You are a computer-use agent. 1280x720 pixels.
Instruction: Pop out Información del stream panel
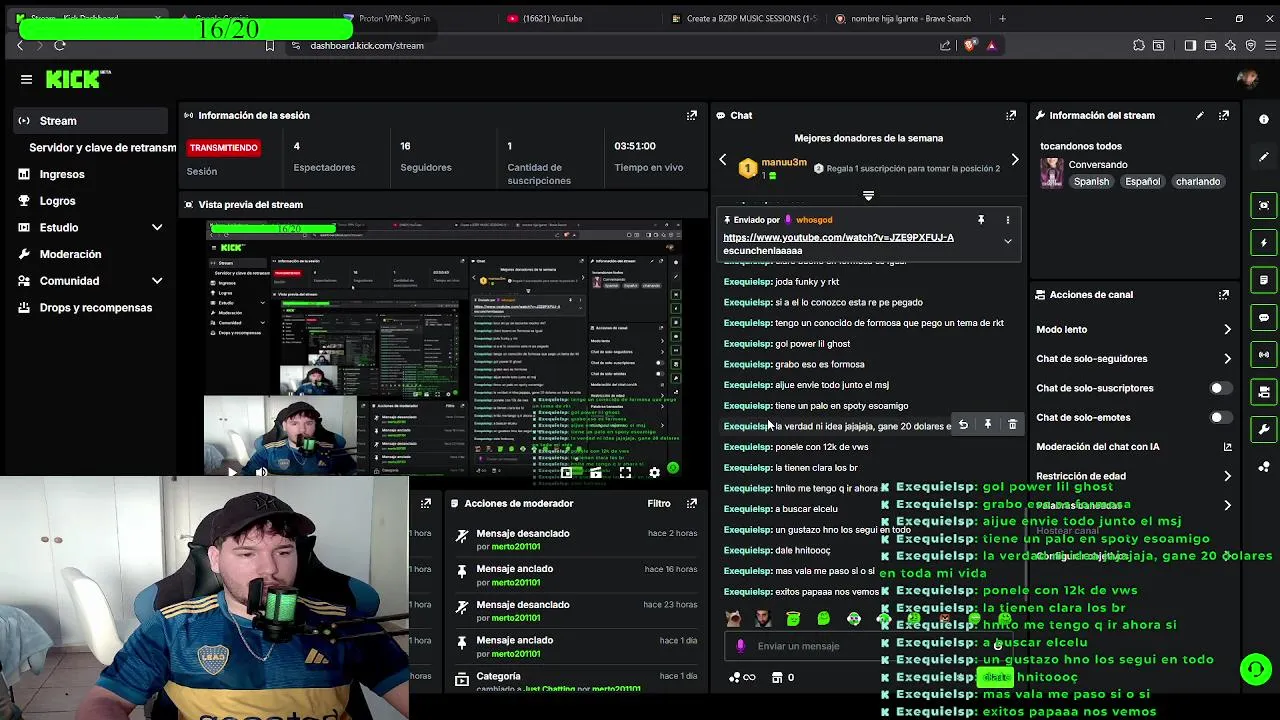click(x=1224, y=115)
